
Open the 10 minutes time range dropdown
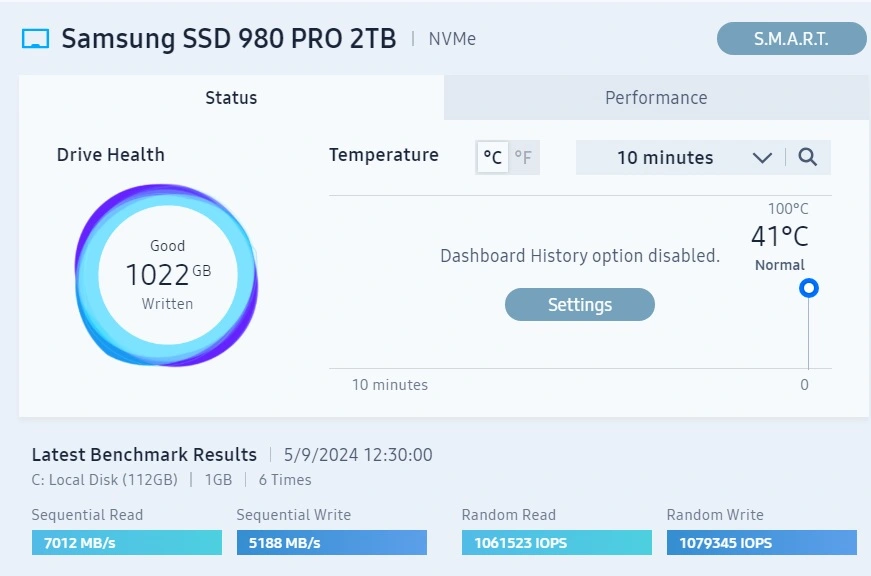pos(679,158)
